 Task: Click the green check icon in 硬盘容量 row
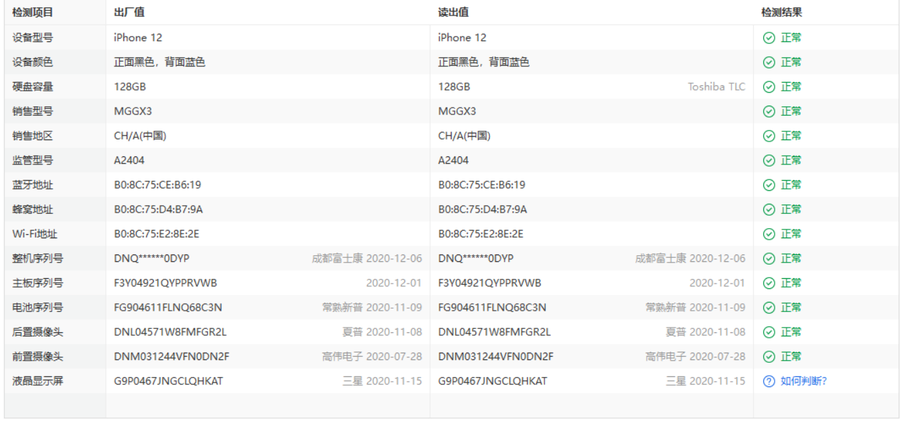769,87
